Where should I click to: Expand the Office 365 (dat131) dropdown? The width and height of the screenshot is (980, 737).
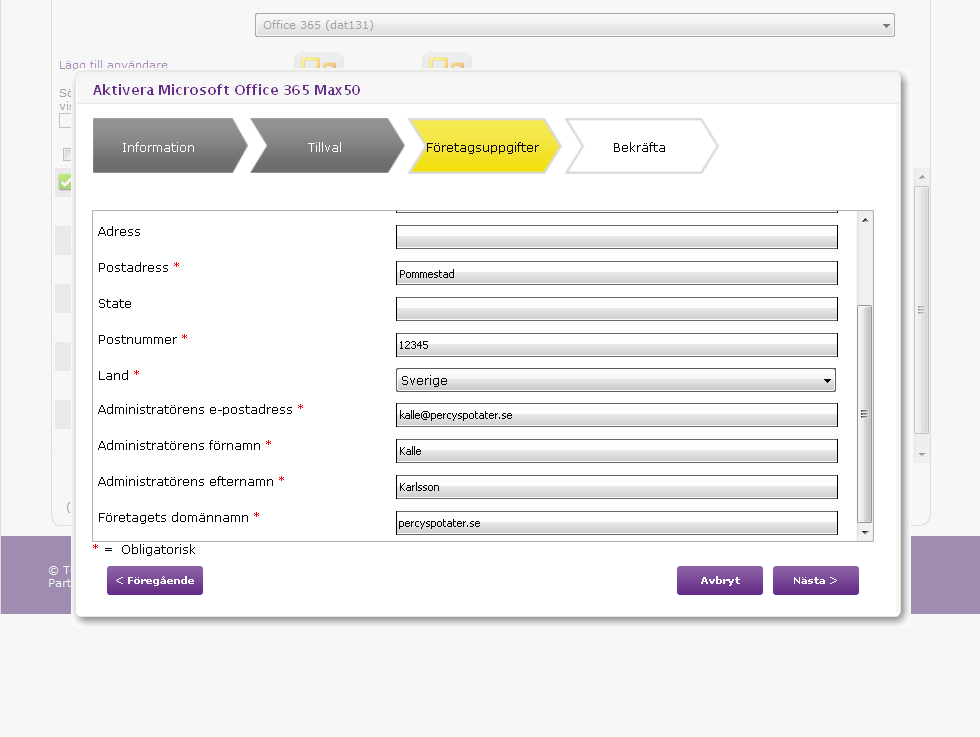click(575, 25)
